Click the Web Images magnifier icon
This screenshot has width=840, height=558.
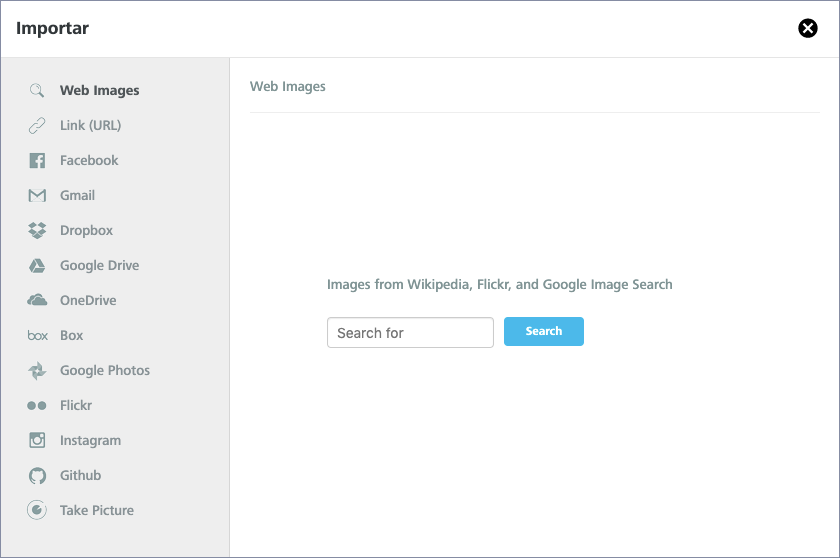37,91
